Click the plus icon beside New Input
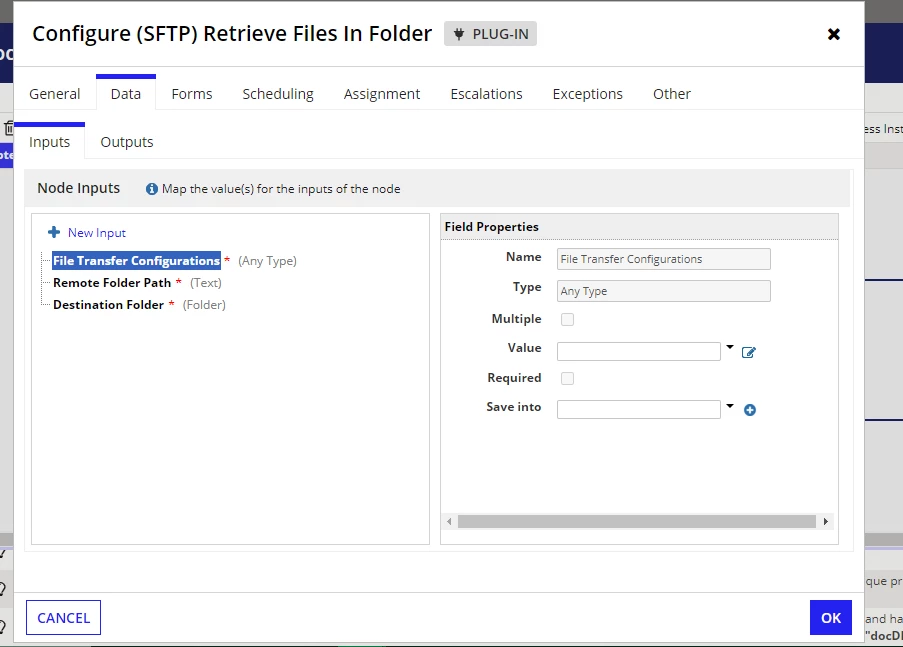Viewport: 903px width, 647px height. pyautogui.click(x=54, y=232)
